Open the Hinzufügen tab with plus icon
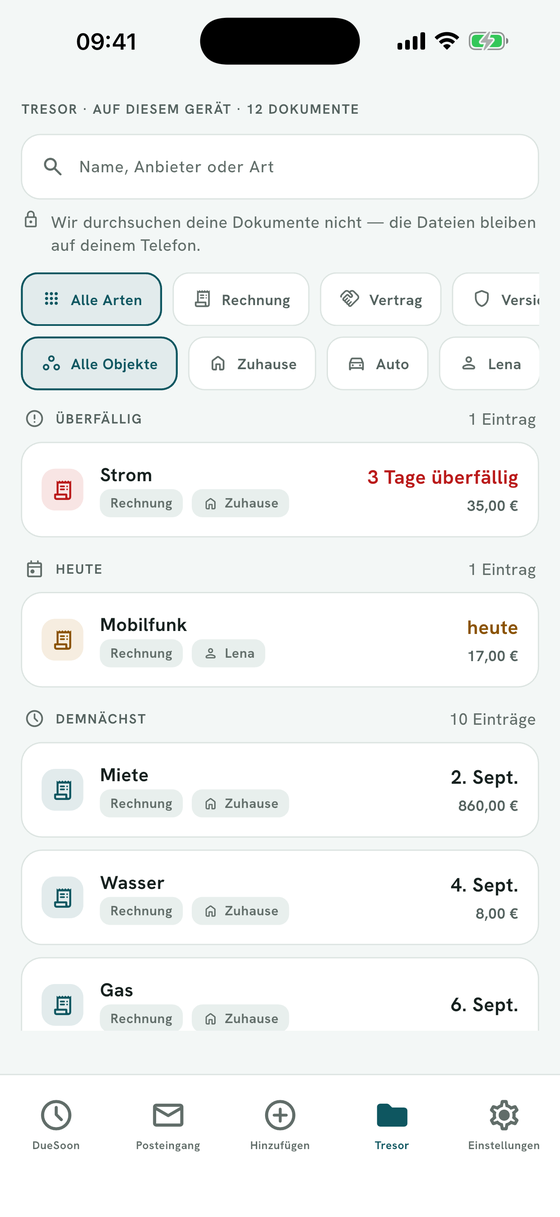This screenshot has width=560, height=1217. (280, 1125)
